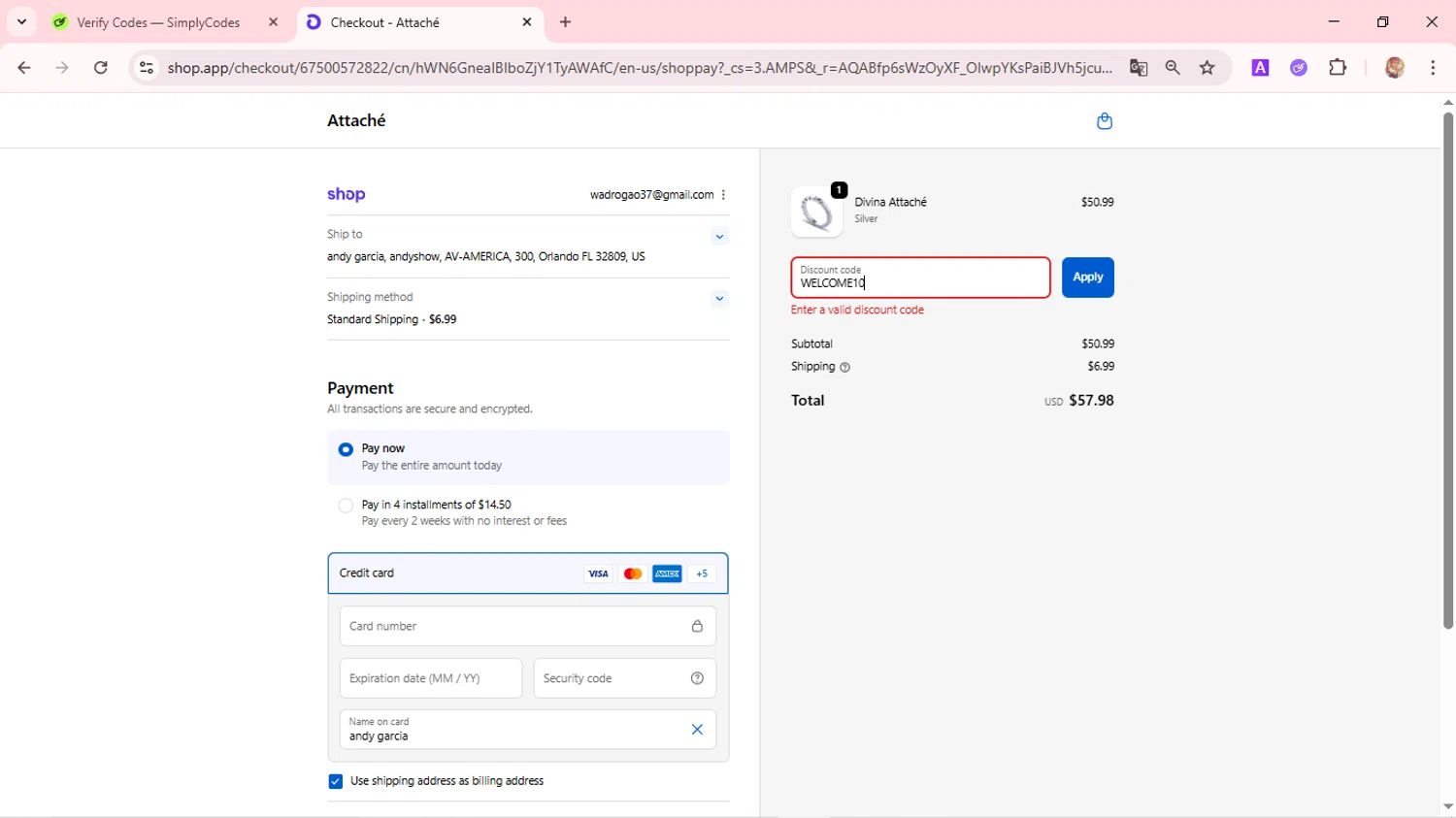The width and height of the screenshot is (1456, 818).
Task: Click the wadrogao37@gmail.com email text
Action: coord(651,195)
